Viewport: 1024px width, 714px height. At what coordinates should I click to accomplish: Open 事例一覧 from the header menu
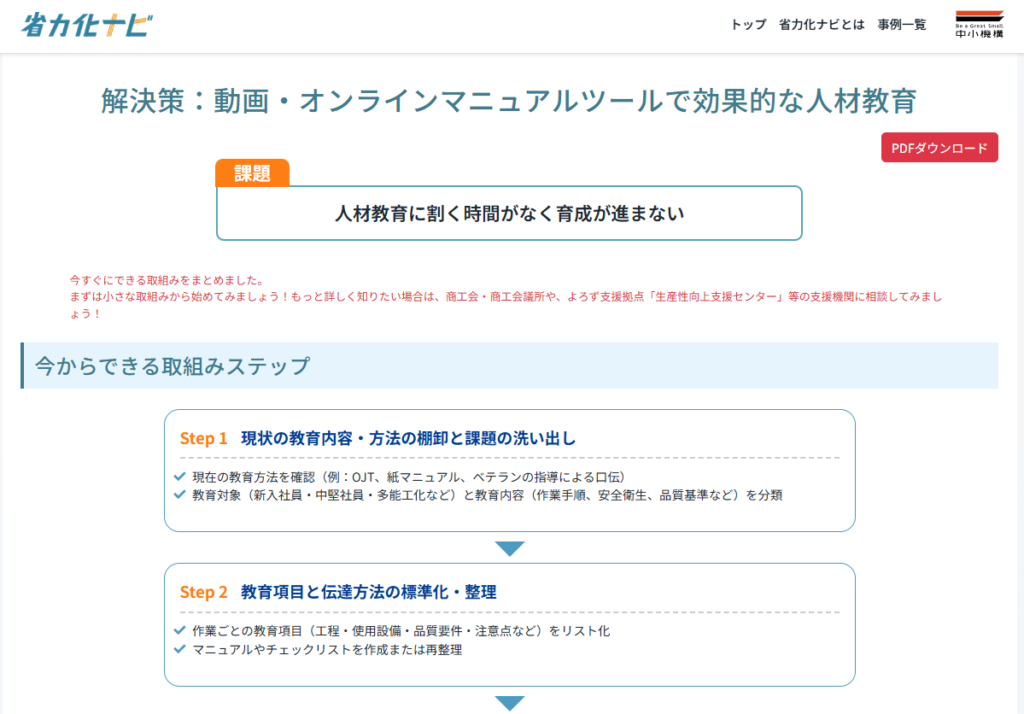(902, 25)
